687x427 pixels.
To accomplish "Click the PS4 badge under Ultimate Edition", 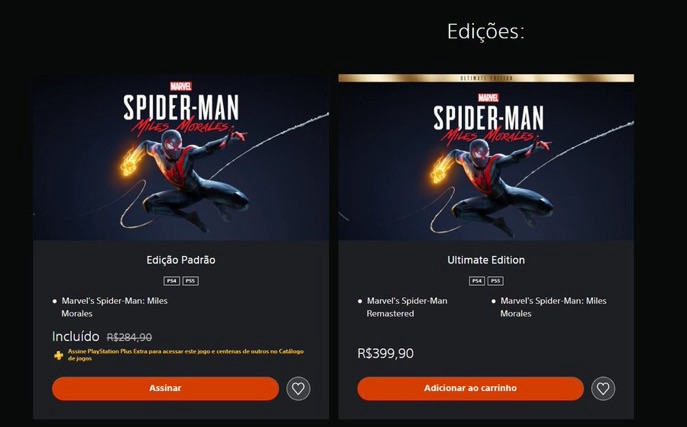I will click(x=477, y=281).
